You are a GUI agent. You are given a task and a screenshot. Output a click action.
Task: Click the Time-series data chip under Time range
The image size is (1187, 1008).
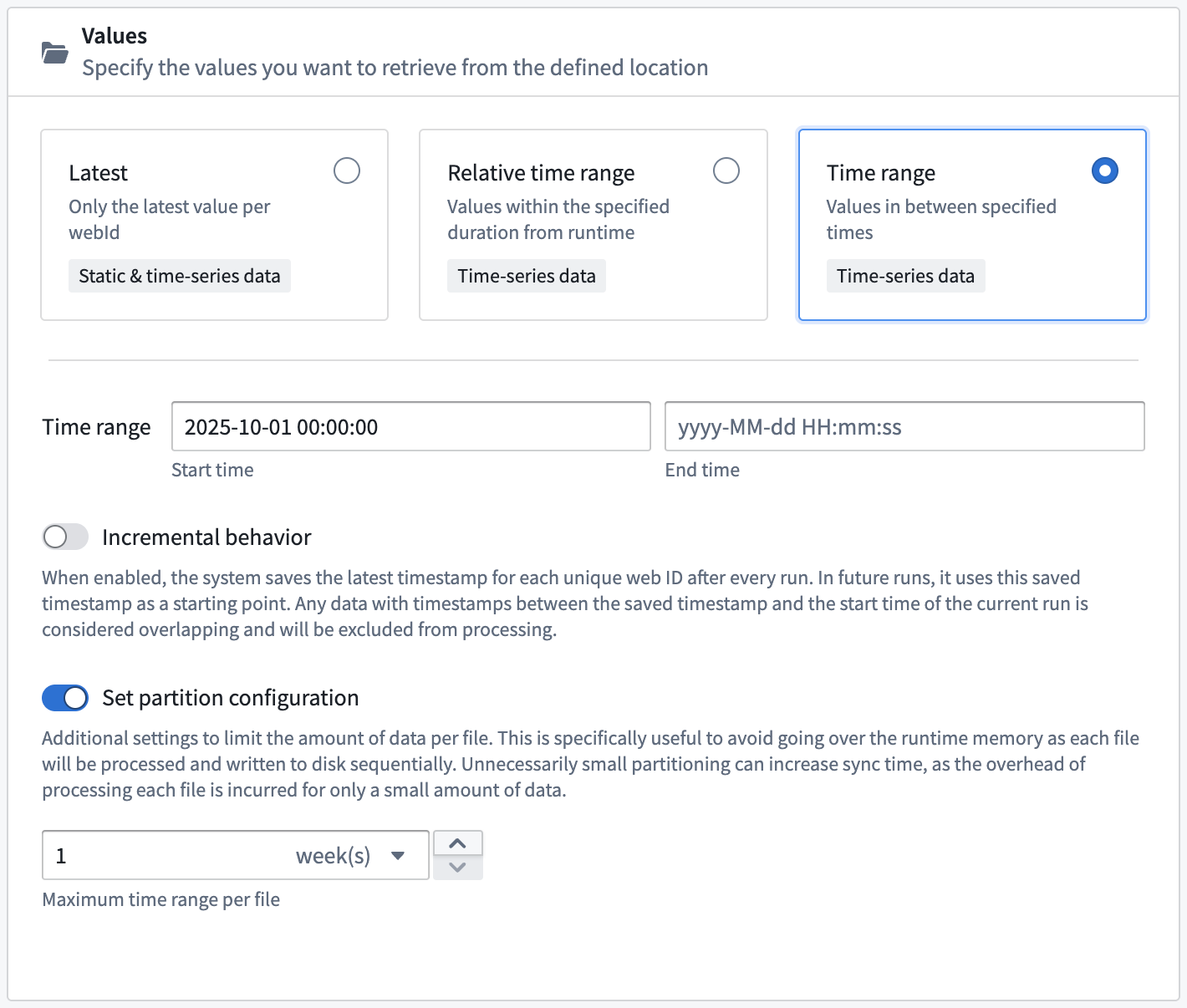pos(905,275)
